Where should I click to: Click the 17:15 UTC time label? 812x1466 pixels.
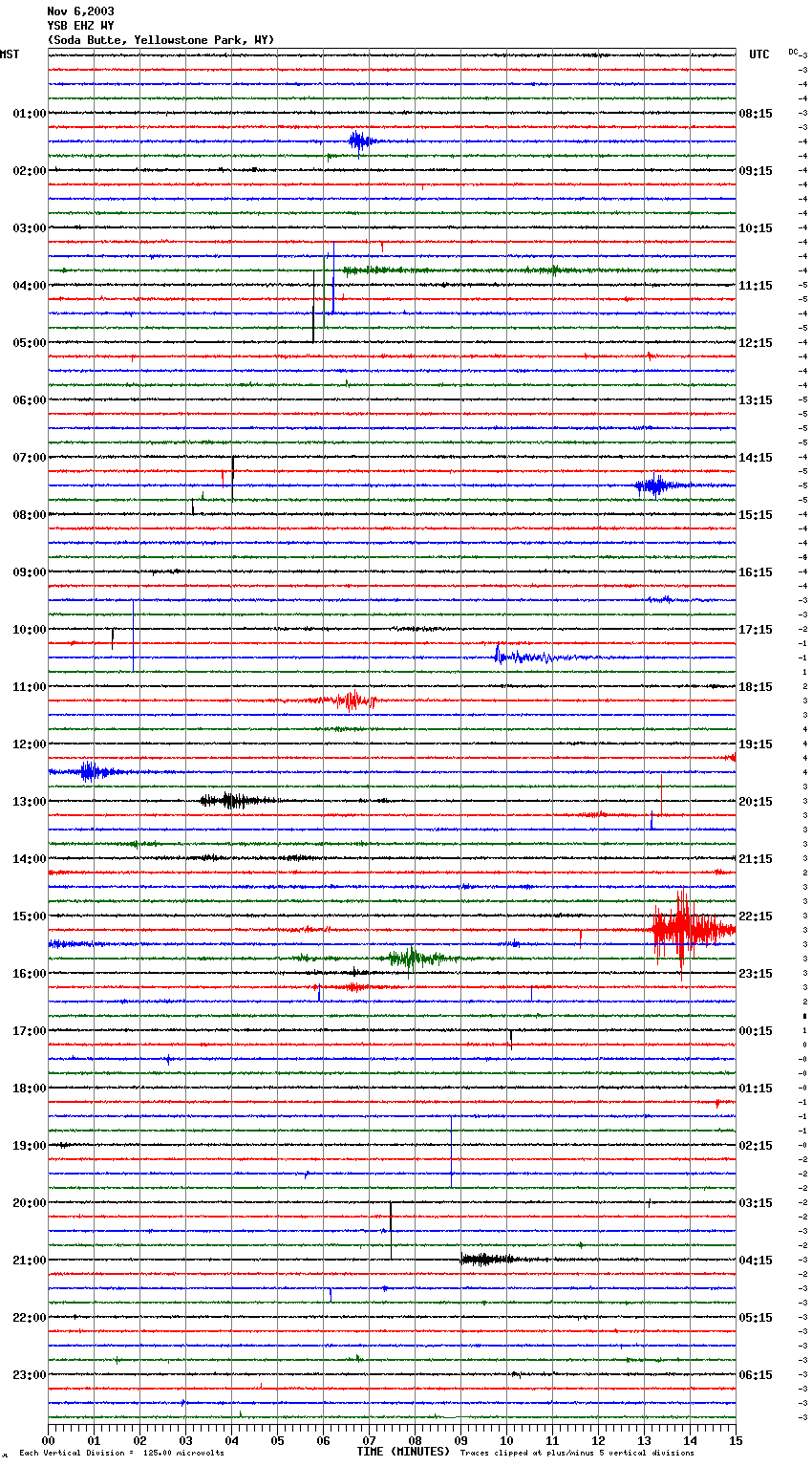[x=756, y=630]
